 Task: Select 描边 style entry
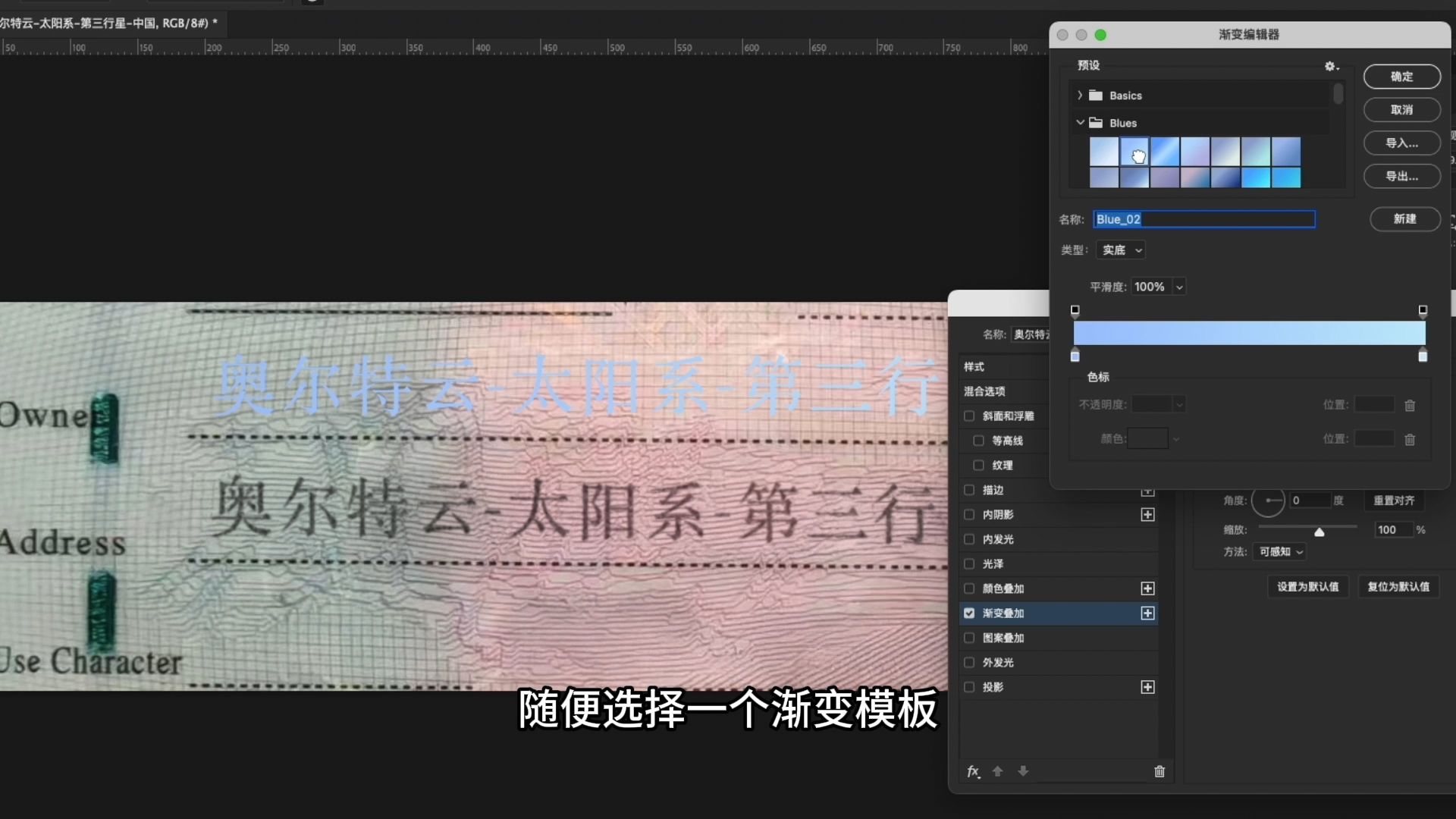[x=993, y=491]
